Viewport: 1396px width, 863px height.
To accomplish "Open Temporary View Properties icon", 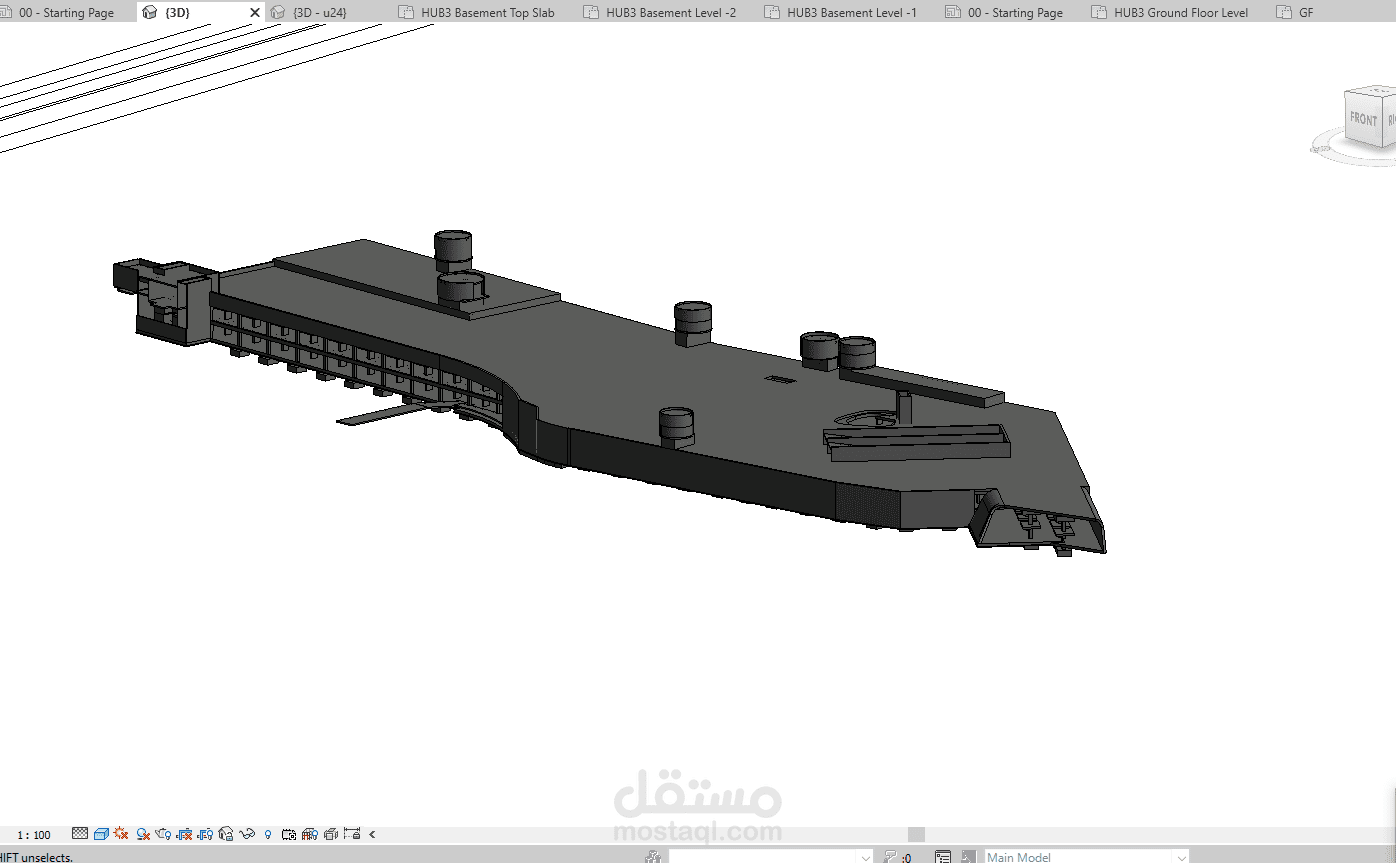I will [289, 834].
